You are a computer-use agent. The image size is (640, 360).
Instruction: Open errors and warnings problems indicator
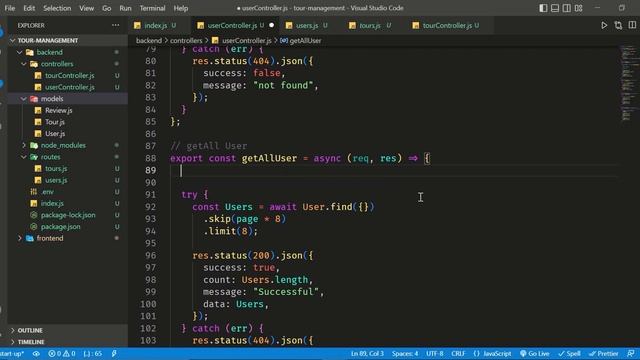pyautogui.click(x=62, y=354)
